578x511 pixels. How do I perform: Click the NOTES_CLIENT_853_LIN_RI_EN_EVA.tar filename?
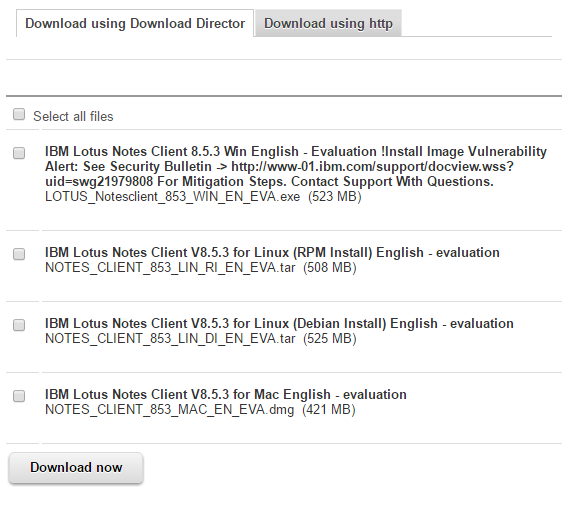[x=170, y=268]
